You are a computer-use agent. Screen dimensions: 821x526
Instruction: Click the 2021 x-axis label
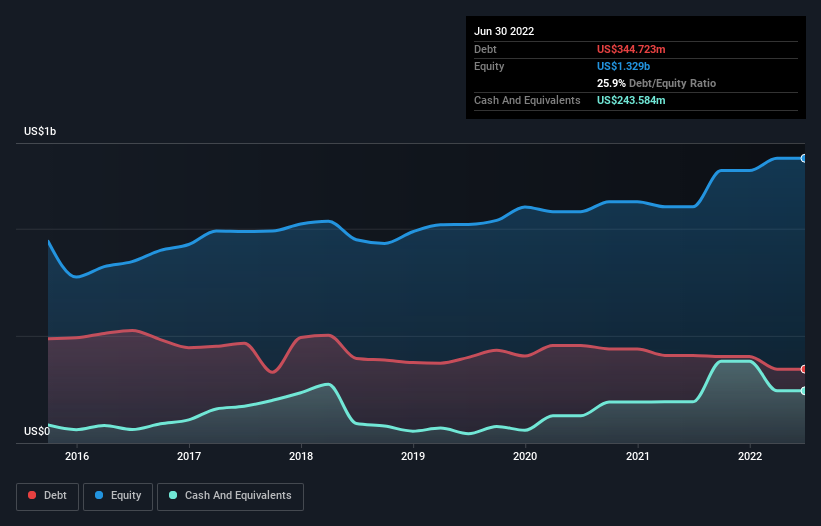[x=638, y=456]
